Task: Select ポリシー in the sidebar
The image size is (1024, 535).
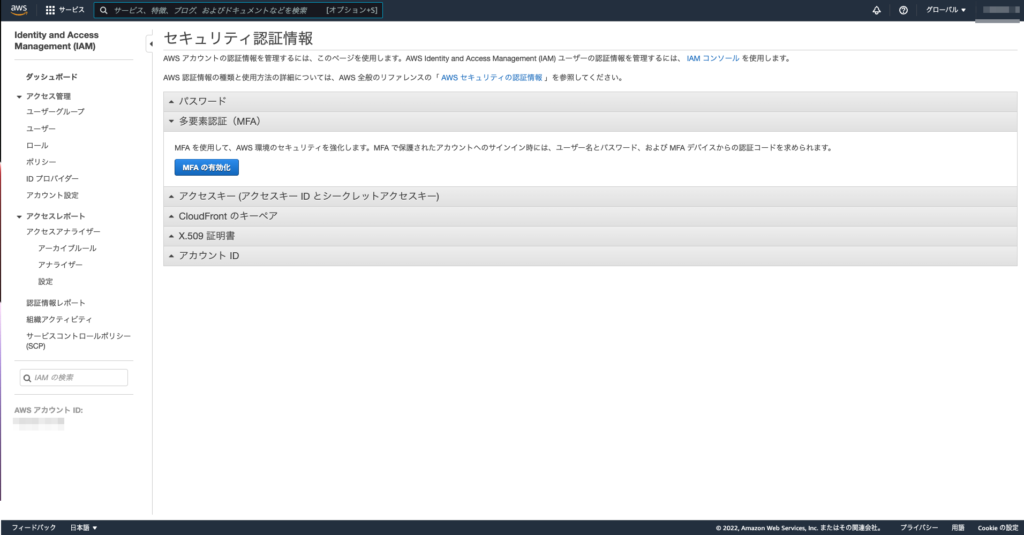Action: point(41,162)
